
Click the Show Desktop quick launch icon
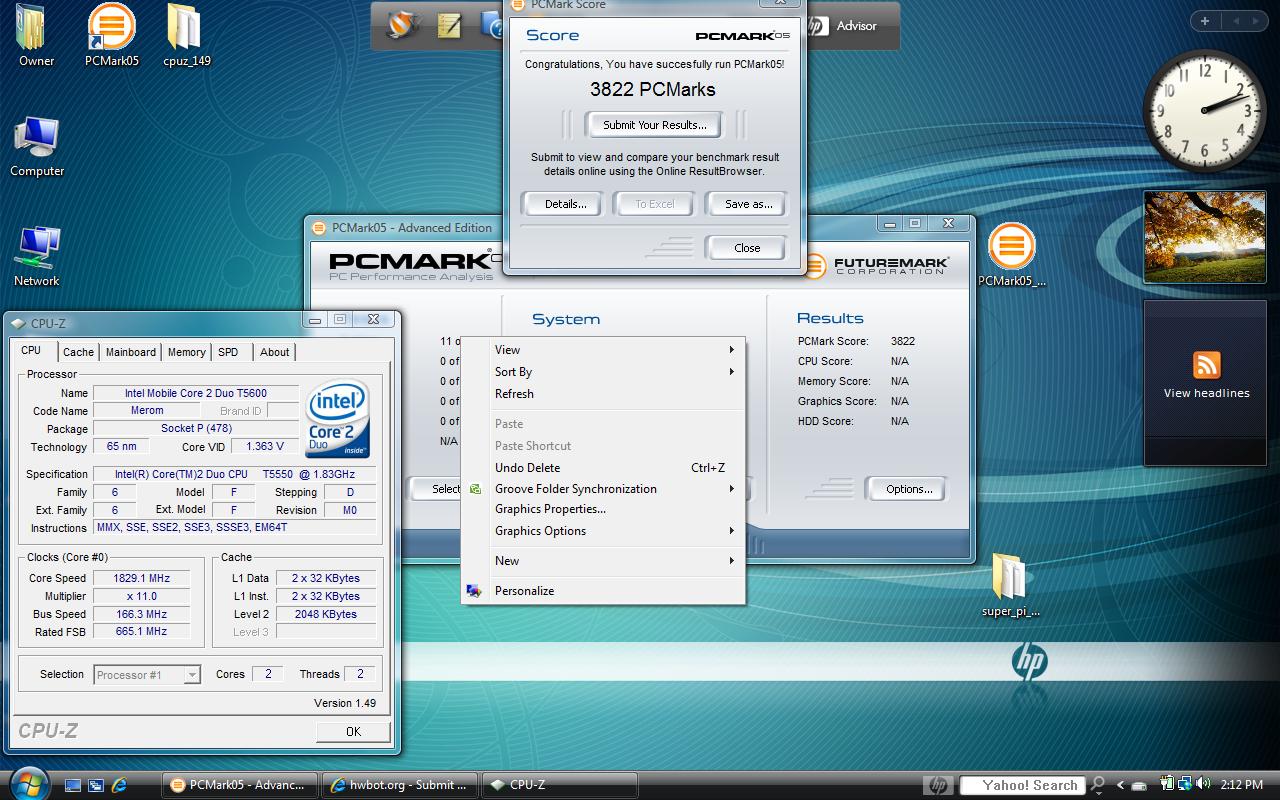click(73, 785)
